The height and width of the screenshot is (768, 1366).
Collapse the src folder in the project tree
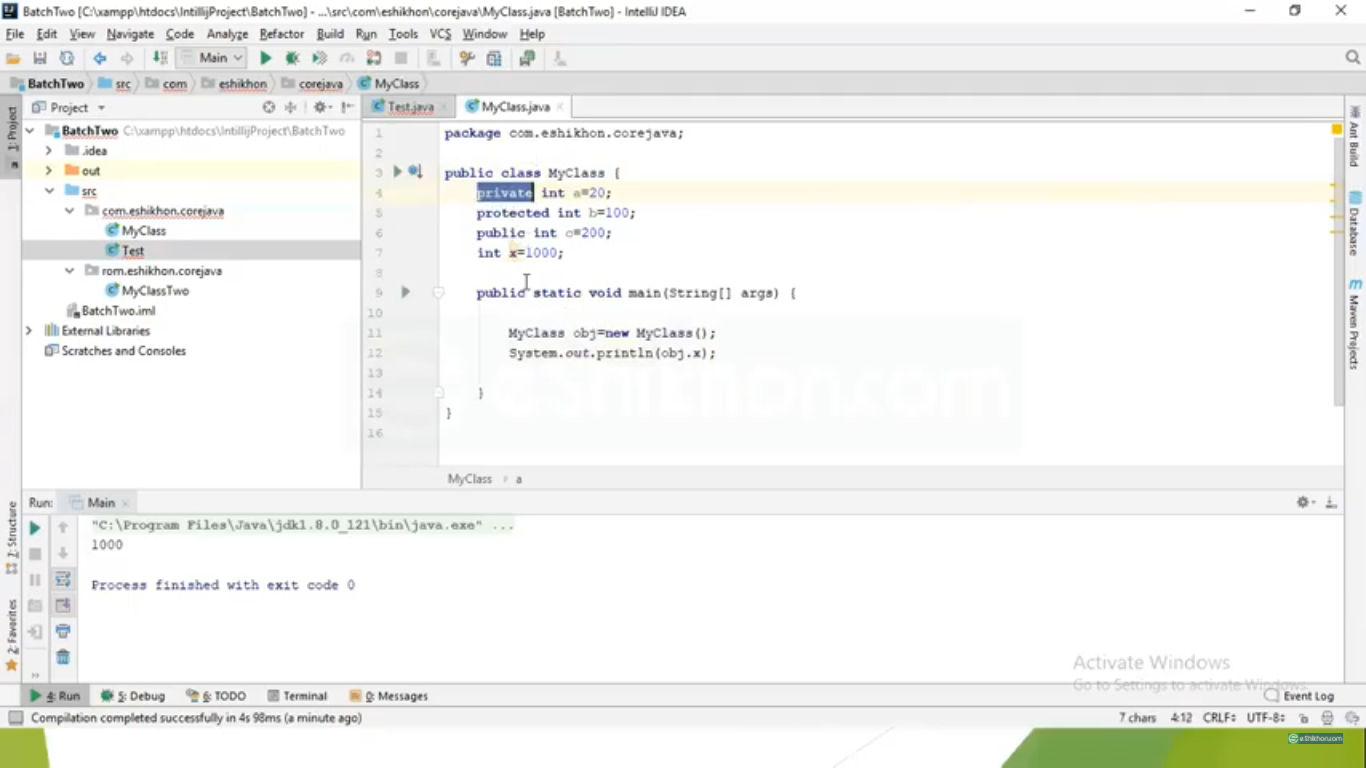(x=49, y=191)
